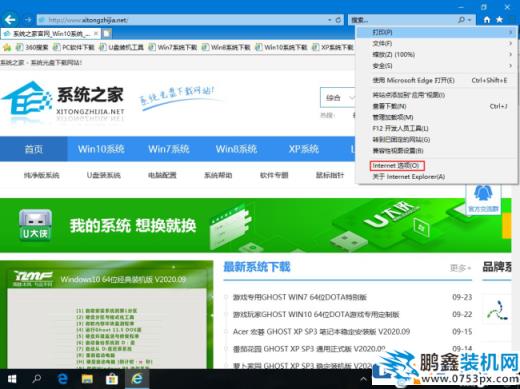
Task: Open Internet 选项(O) from the menu
Action: [437, 165]
